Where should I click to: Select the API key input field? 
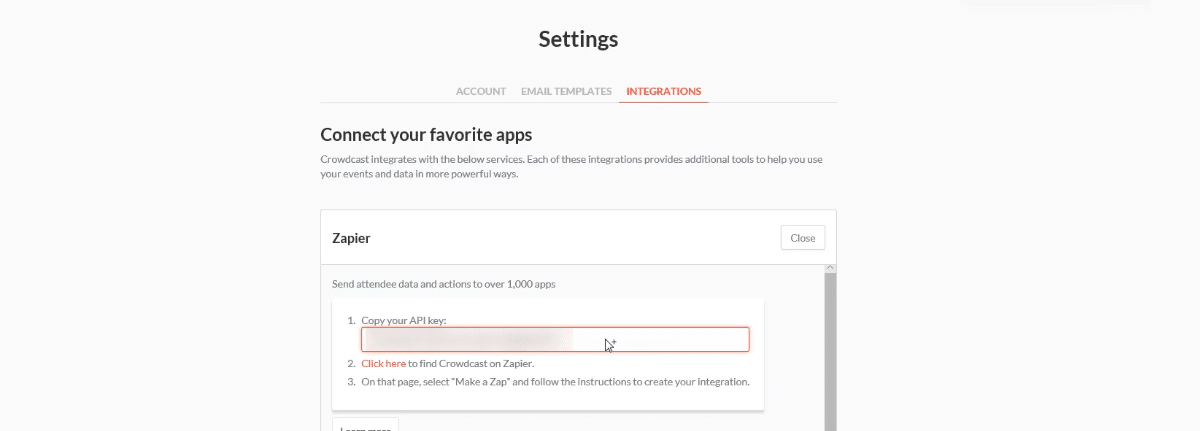click(x=555, y=340)
